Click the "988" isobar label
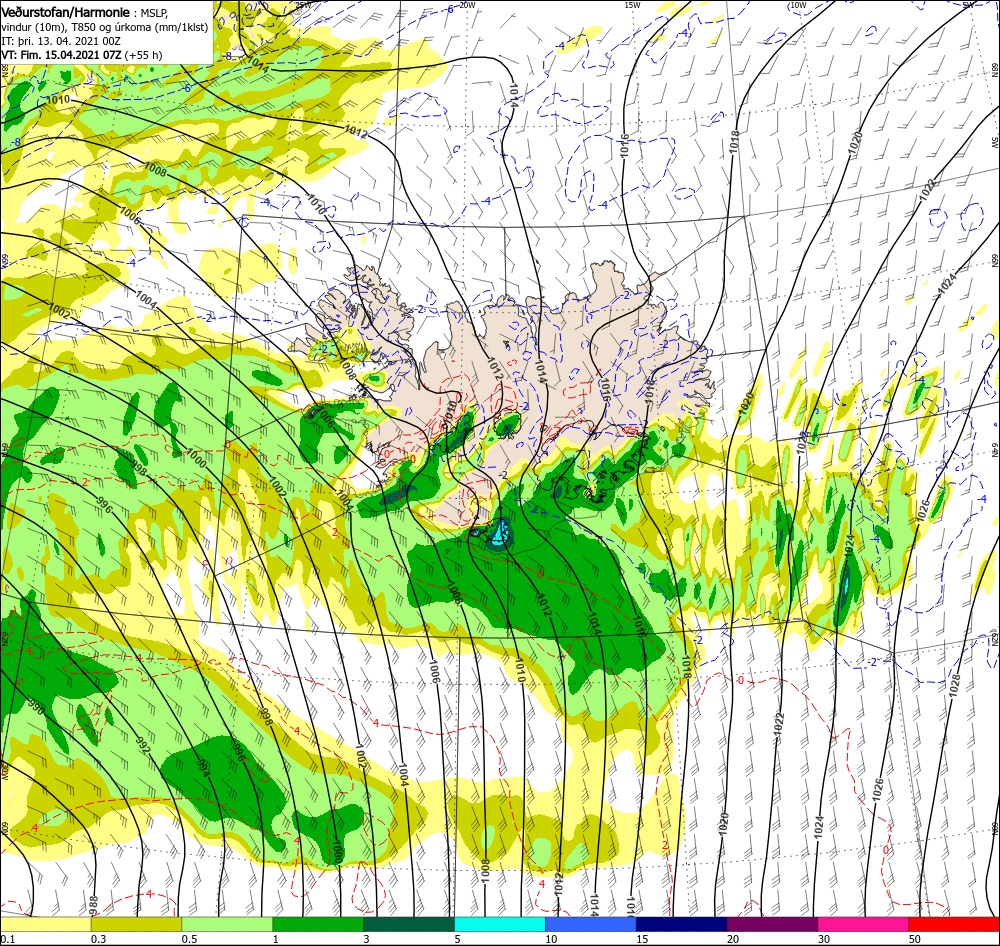The image size is (1000, 946). pyautogui.click(x=94, y=903)
